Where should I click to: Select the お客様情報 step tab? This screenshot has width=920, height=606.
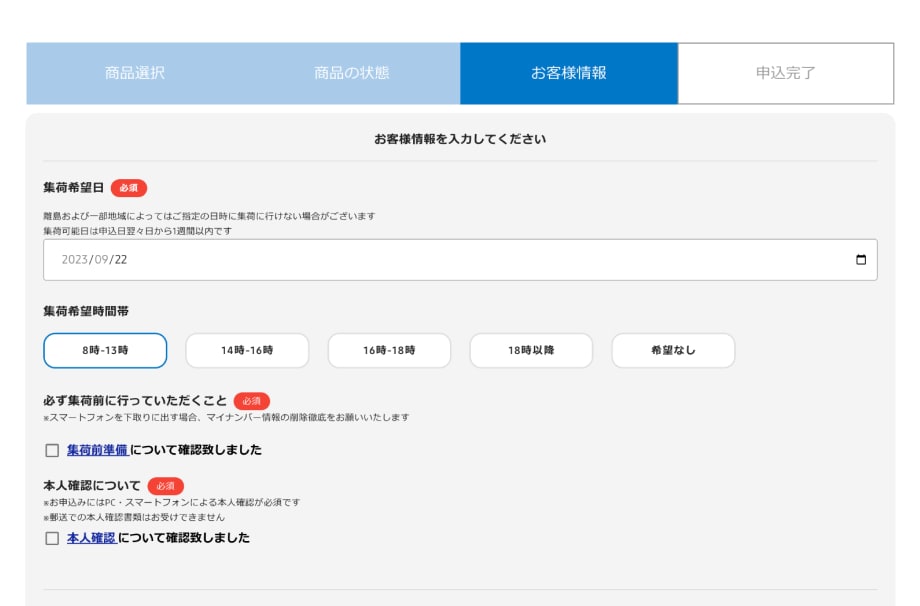(568, 73)
